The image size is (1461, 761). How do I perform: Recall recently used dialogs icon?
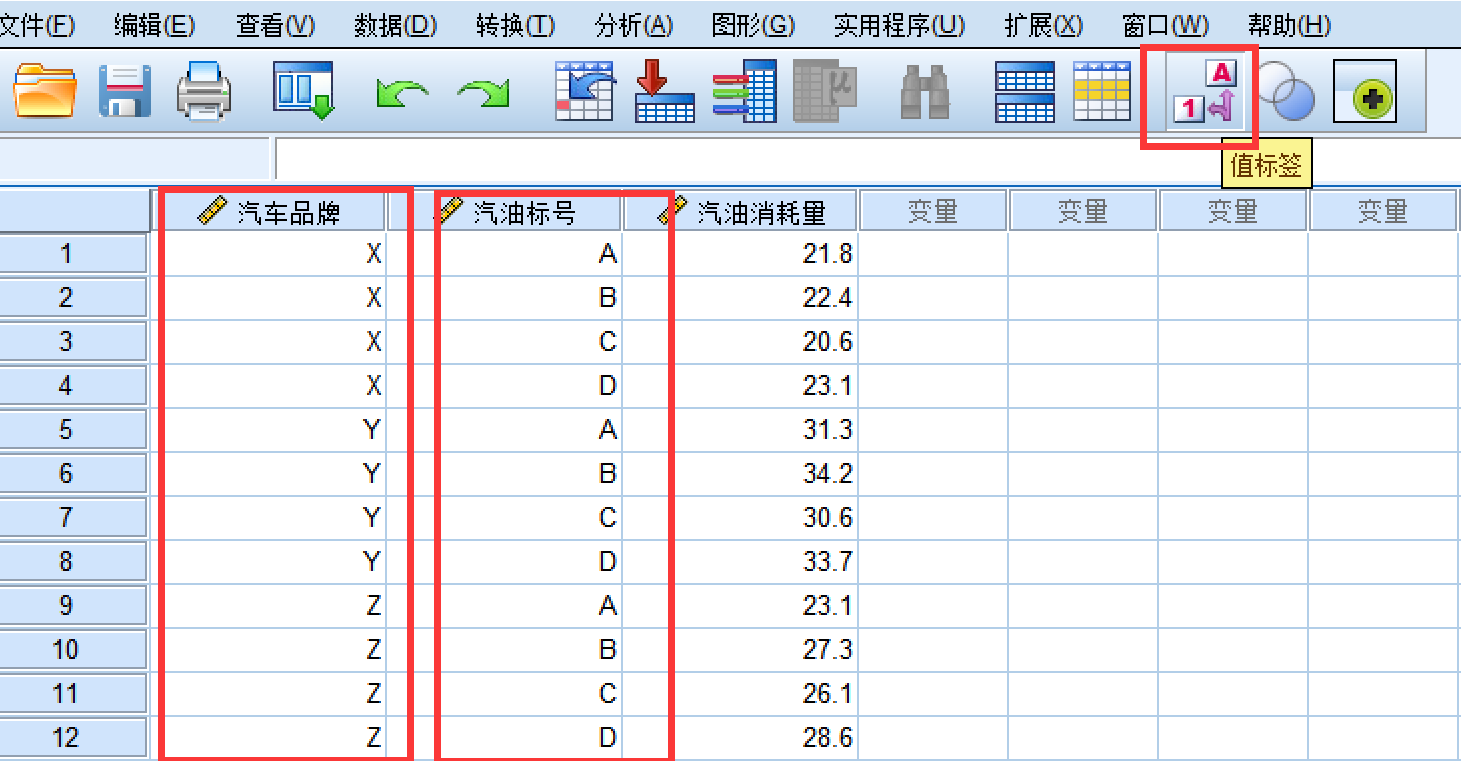pos(304,92)
